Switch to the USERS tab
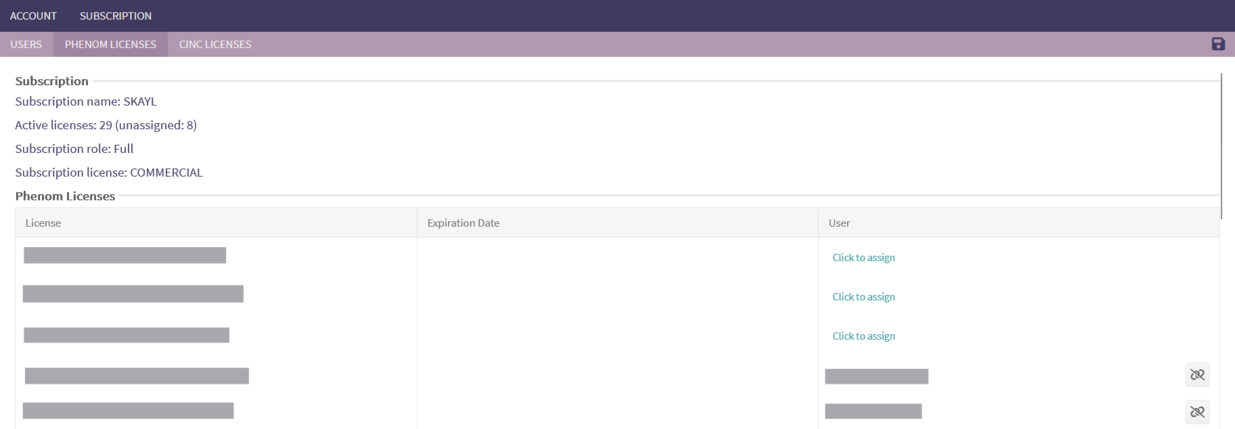This screenshot has width=1235, height=429. [26, 44]
